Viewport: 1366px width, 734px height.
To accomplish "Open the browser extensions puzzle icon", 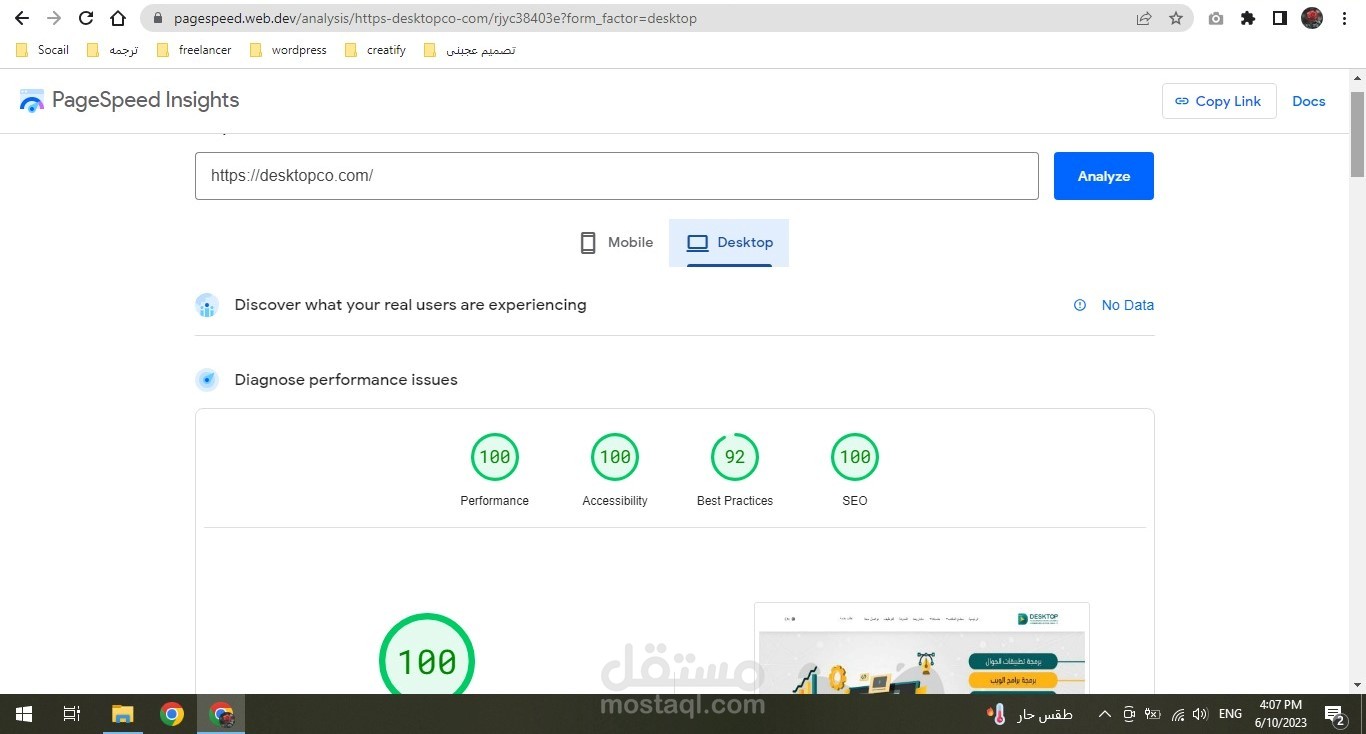I will coord(1248,18).
